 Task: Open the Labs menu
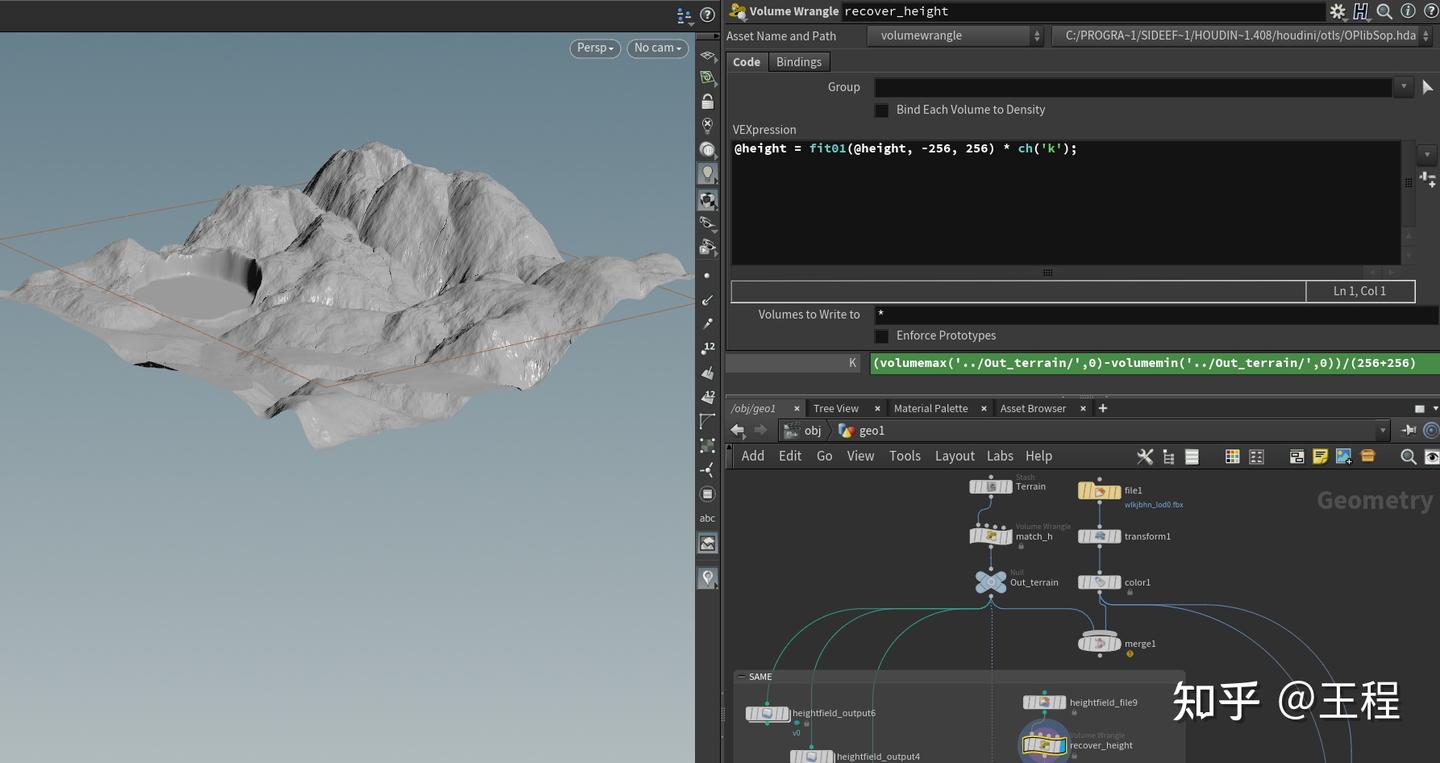tap(1000, 456)
